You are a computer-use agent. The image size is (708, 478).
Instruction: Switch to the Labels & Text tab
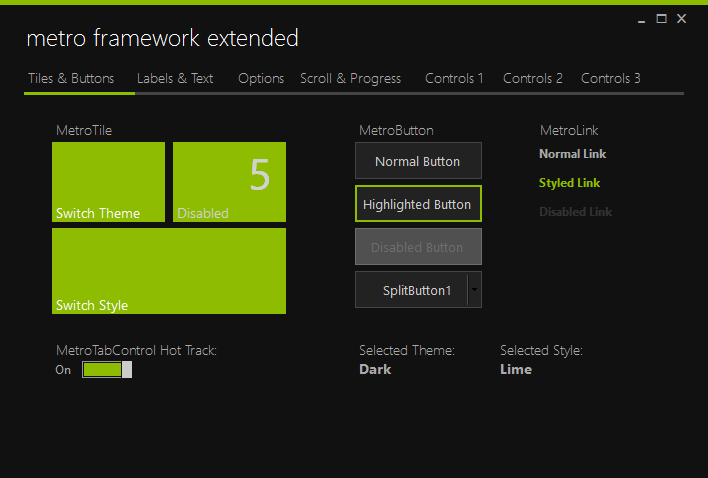(x=175, y=79)
